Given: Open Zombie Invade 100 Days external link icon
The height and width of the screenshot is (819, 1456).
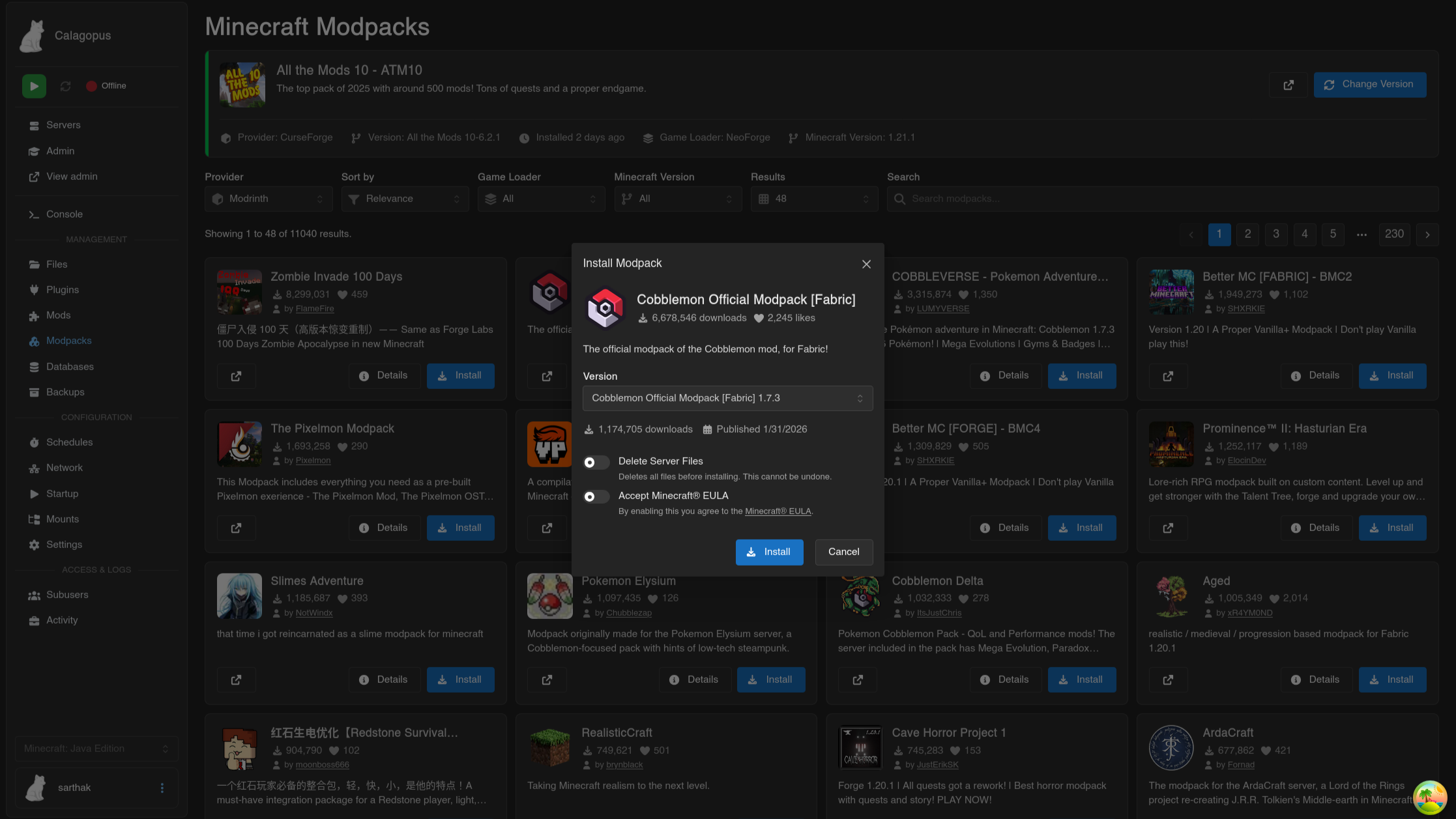Looking at the screenshot, I should (x=236, y=376).
